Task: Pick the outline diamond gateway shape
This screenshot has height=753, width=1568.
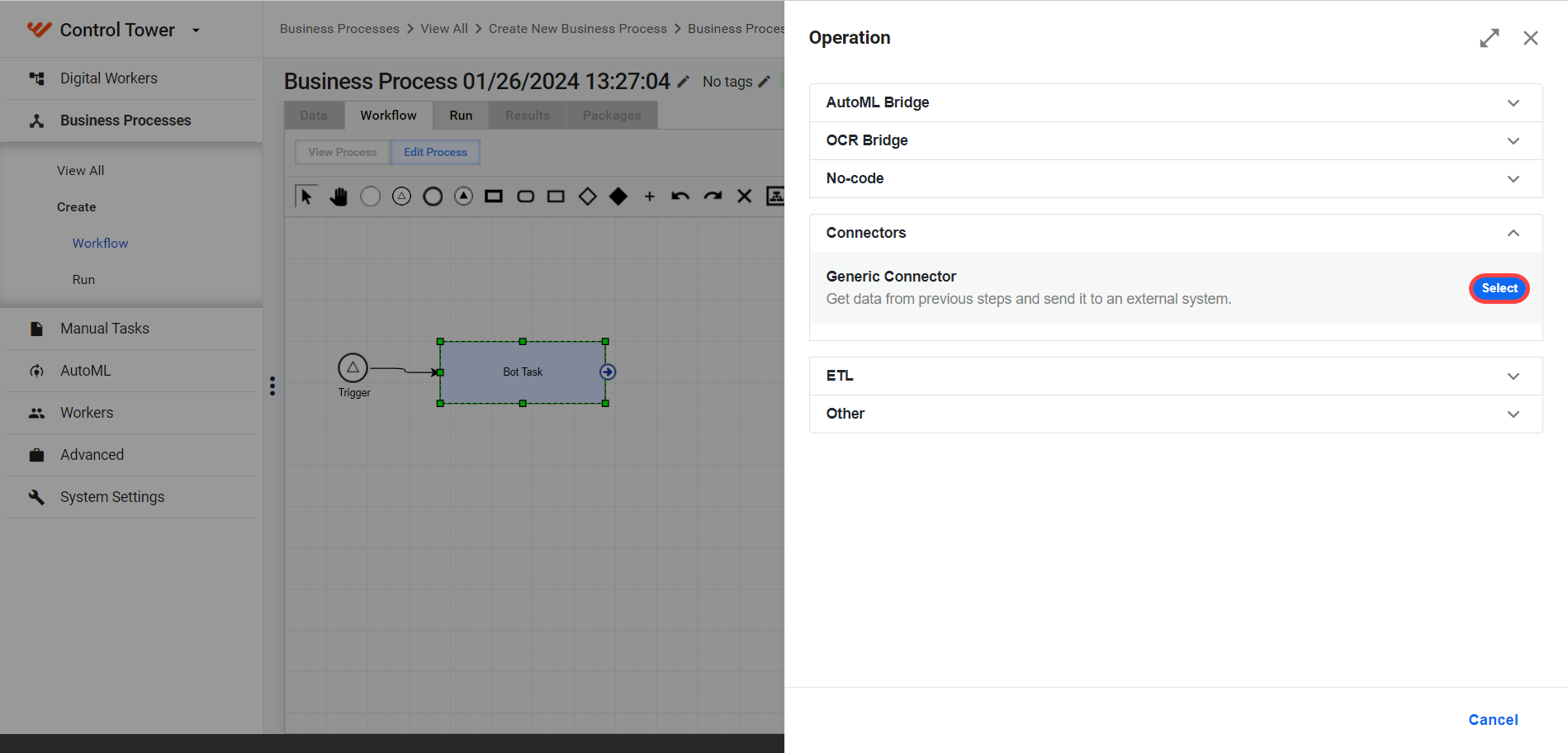Action: tap(587, 197)
